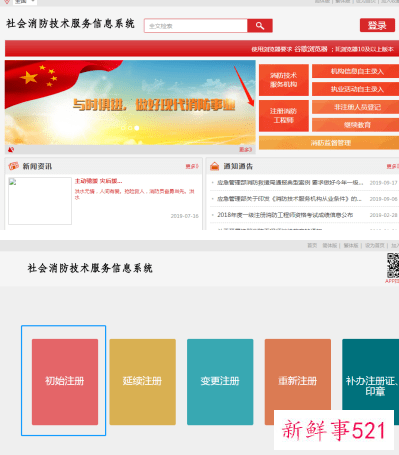399x455 pixels.
Task: Open 非注册人员登记 link
Action: coord(357,107)
